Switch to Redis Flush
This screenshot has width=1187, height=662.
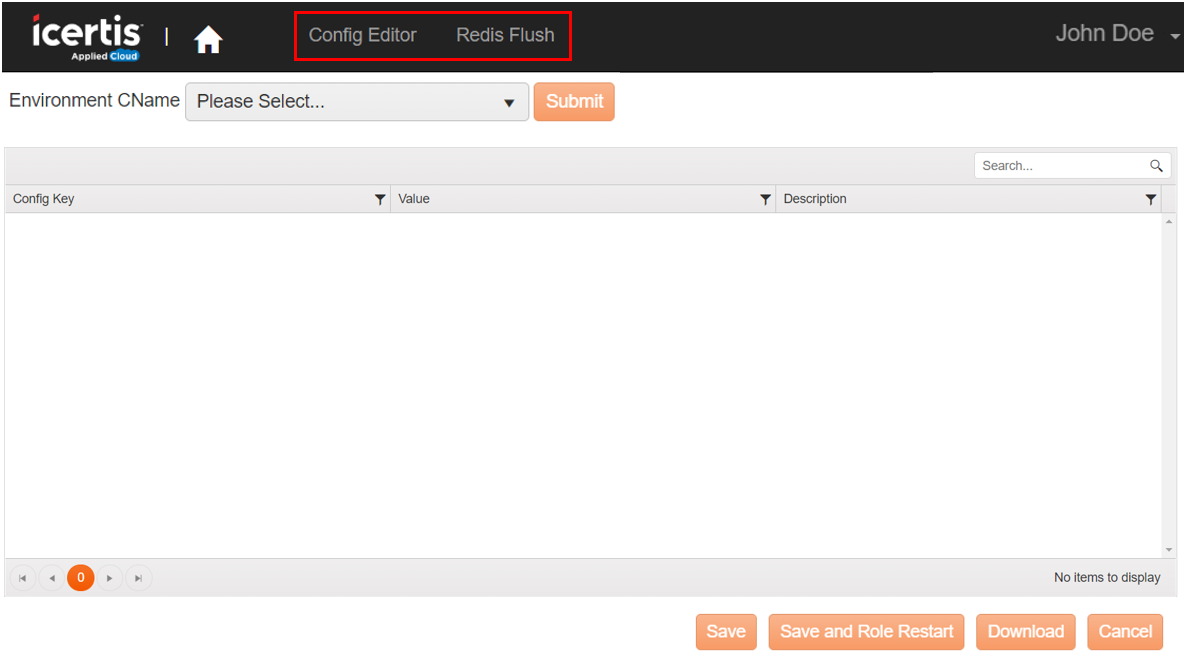coord(505,35)
